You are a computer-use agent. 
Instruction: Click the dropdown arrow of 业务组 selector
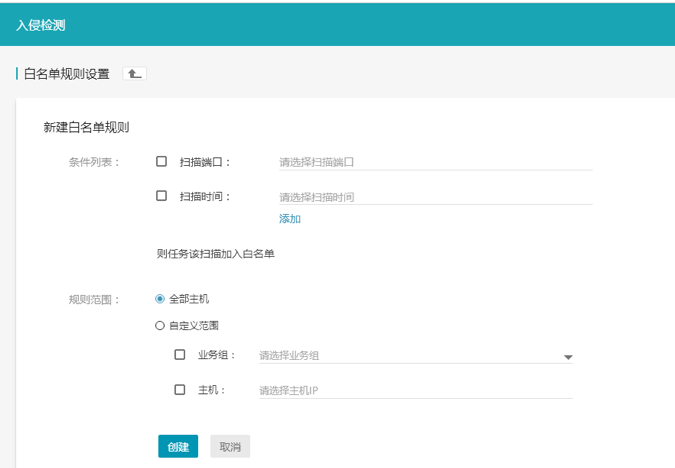[567, 356]
